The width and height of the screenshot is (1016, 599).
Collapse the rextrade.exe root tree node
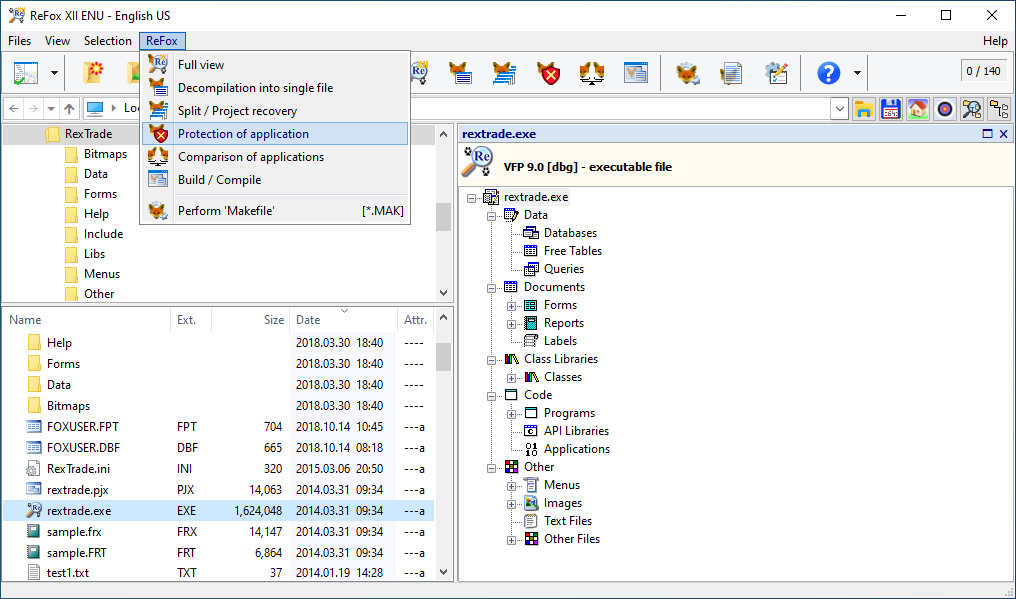471,198
